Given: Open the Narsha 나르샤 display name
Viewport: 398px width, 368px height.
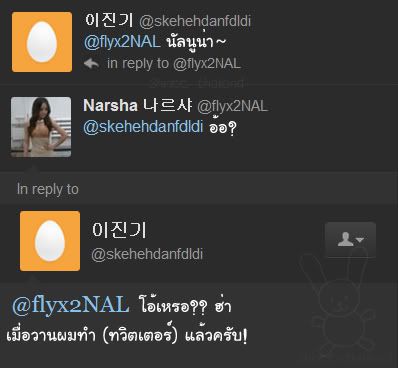Looking at the screenshot, I should 138,106.
